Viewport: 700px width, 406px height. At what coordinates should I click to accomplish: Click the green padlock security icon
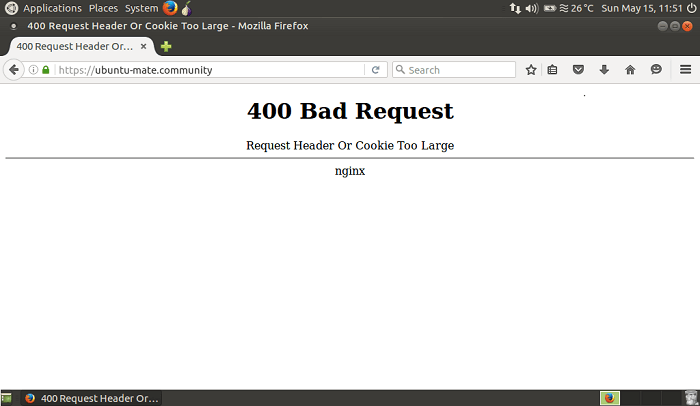pyautogui.click(x=46, y=70)
